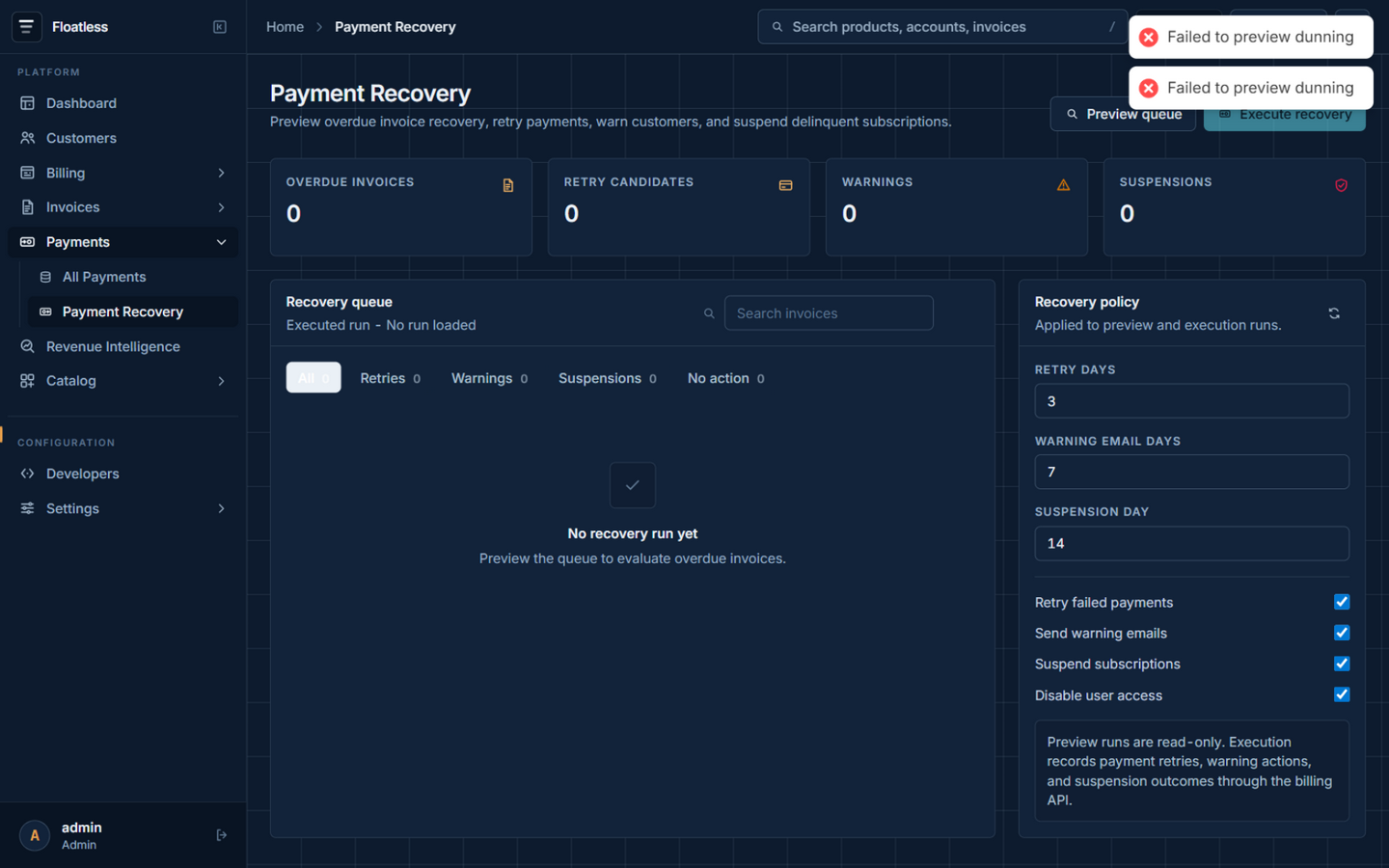Click the All Payments stack icon

tap(45, 277)
